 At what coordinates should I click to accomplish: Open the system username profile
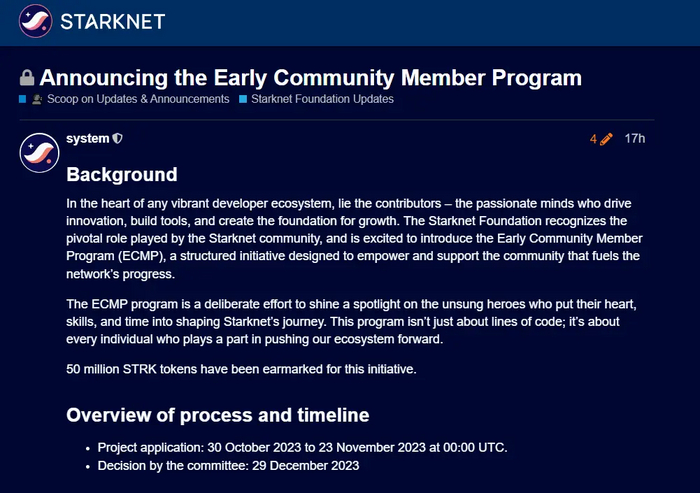click(87, 139)
